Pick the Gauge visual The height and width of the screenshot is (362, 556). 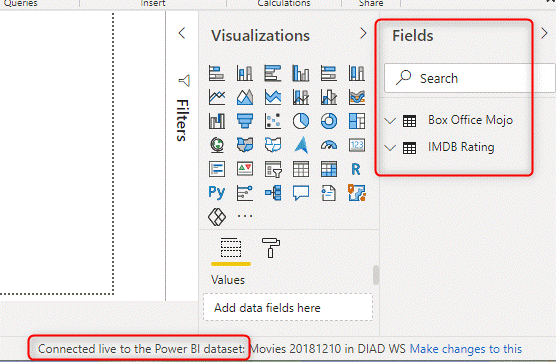point(329,145)
